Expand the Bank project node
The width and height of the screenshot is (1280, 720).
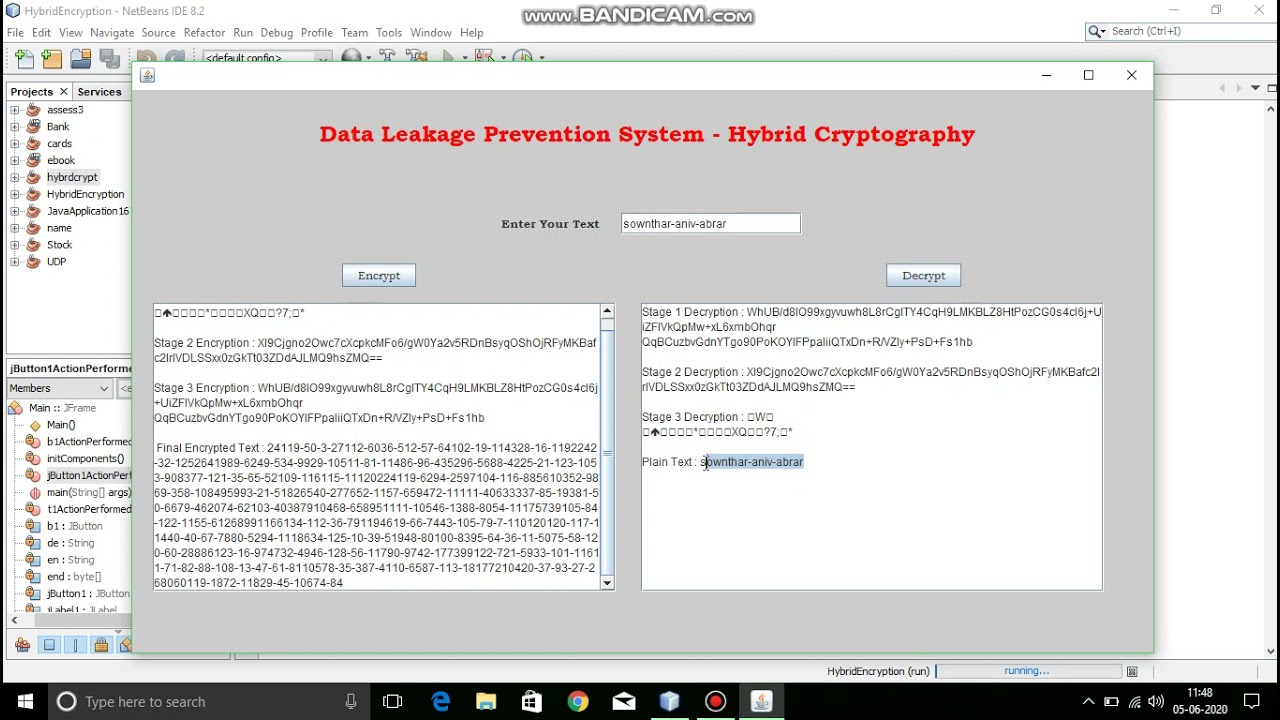pyautogui.click(x=15, y=127)
